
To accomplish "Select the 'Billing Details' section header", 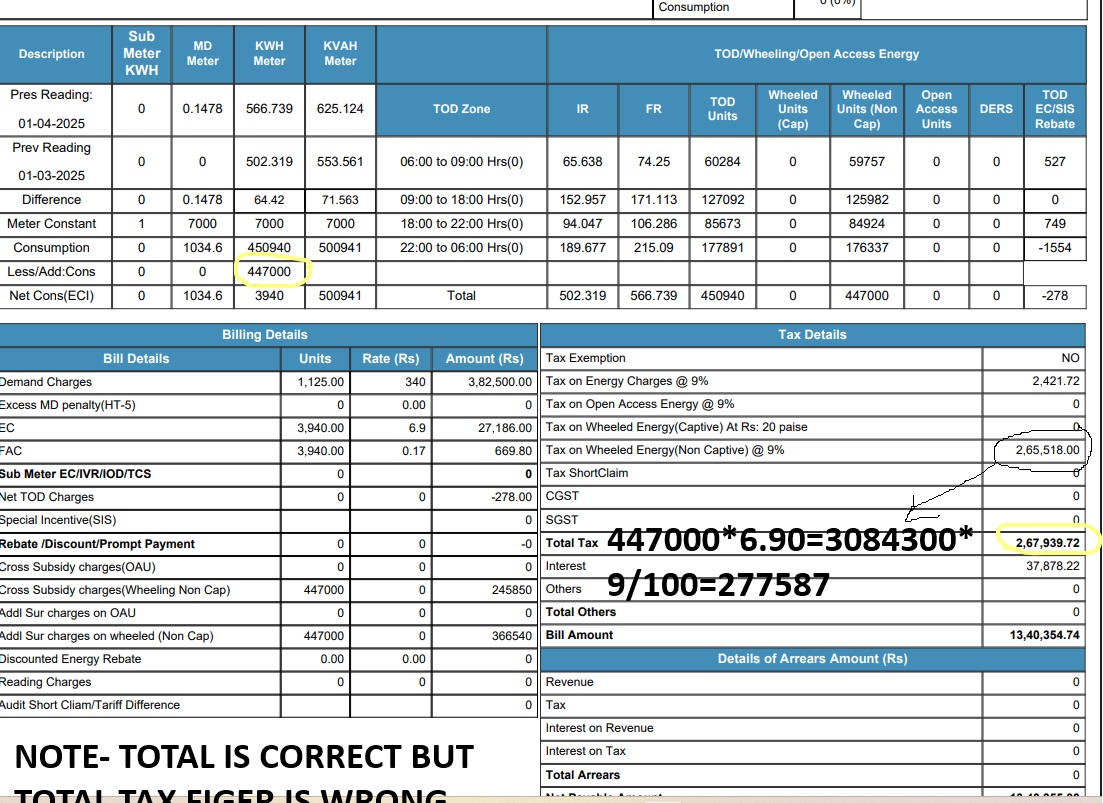I will [x=264, y=335].
